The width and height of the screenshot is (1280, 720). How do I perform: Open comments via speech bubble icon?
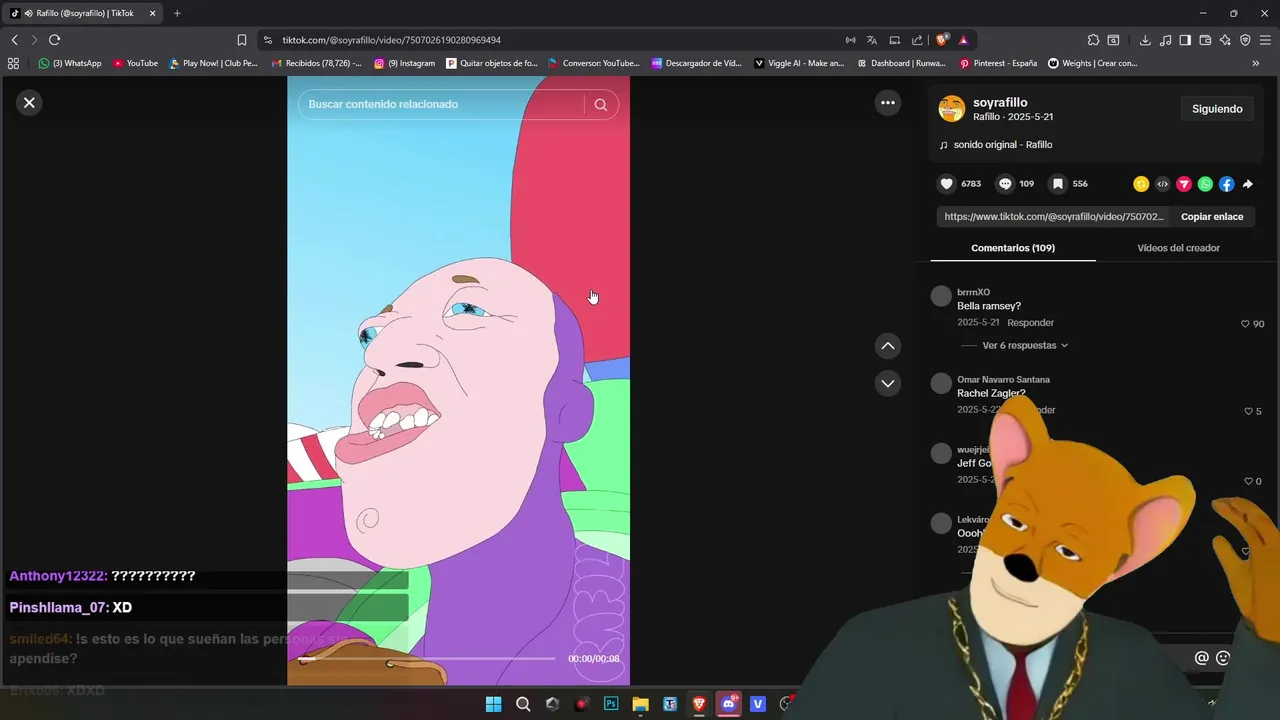[1005, 184]
